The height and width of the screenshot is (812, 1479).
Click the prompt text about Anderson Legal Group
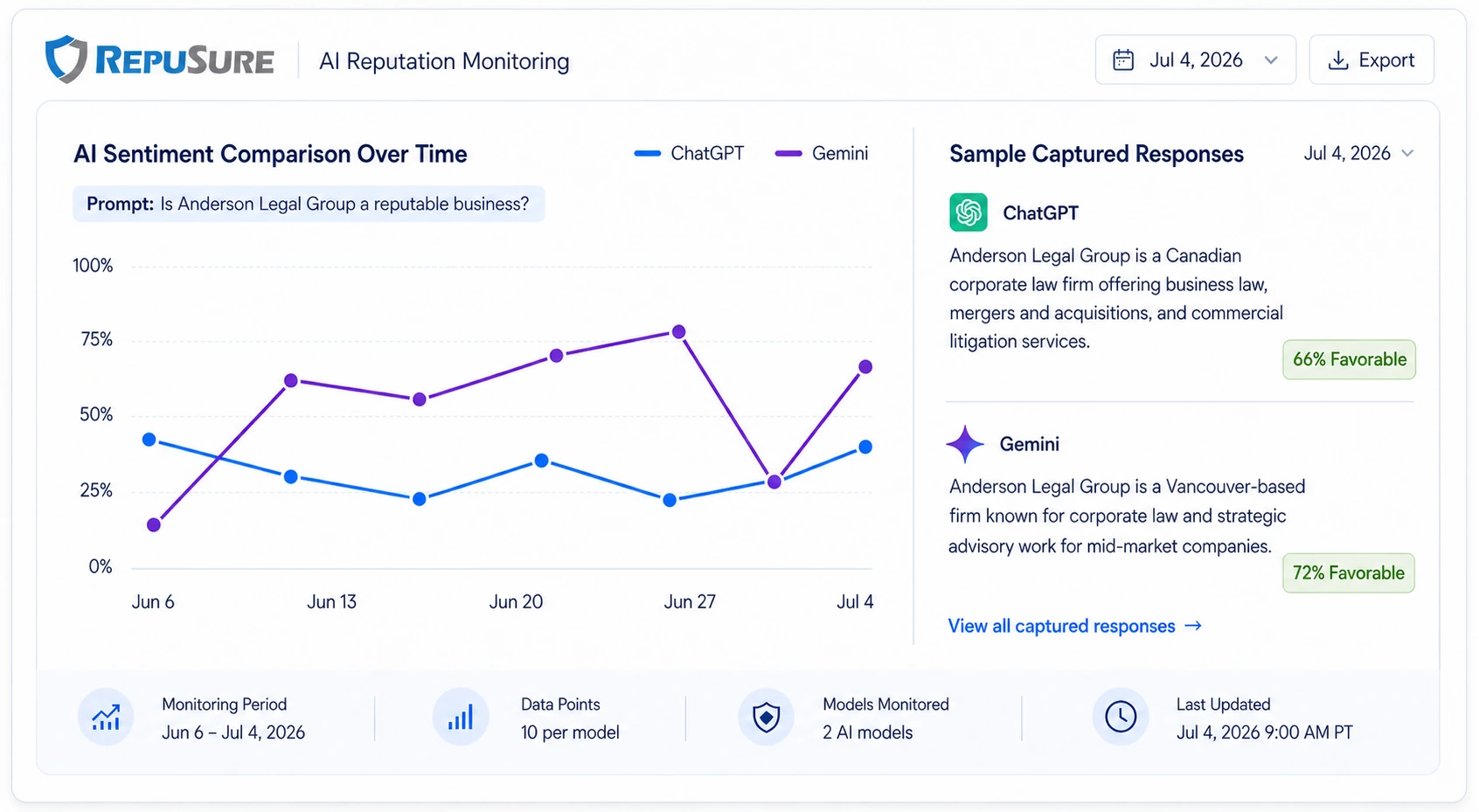click(308, 204)
